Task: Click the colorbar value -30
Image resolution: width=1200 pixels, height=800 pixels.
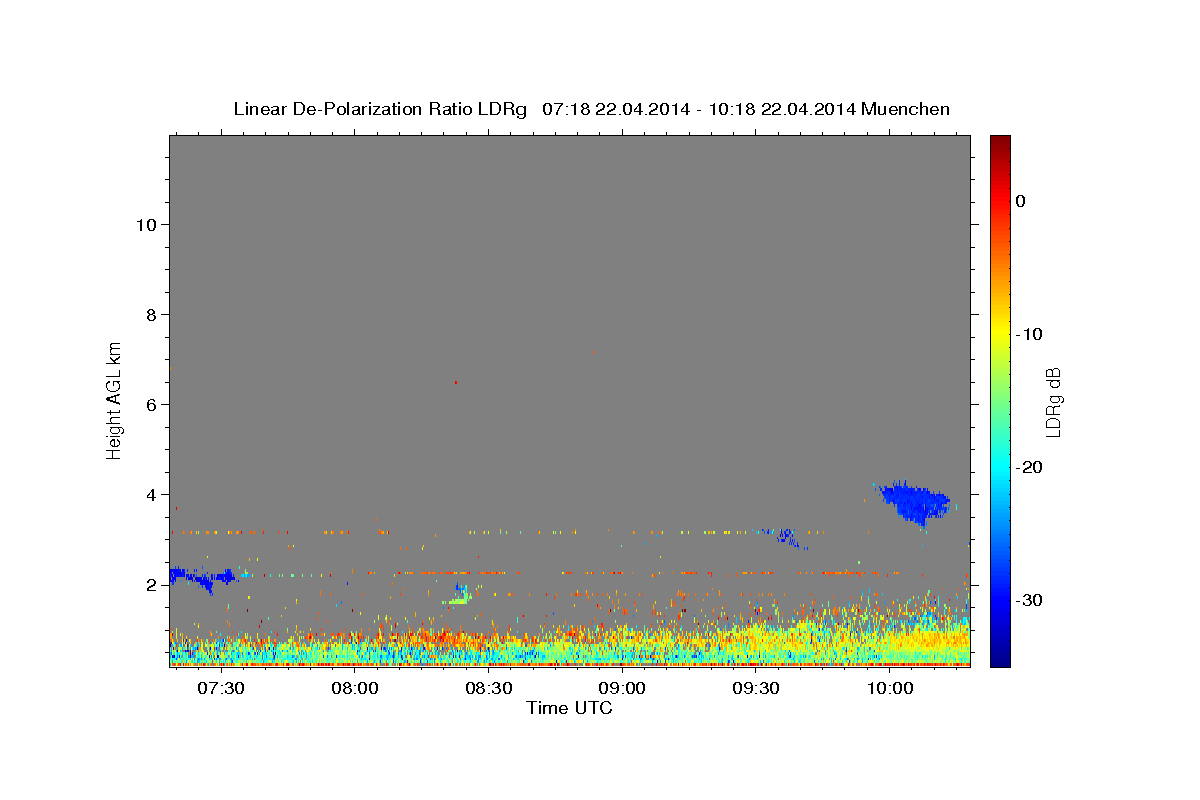Action: click(1029, 600)
